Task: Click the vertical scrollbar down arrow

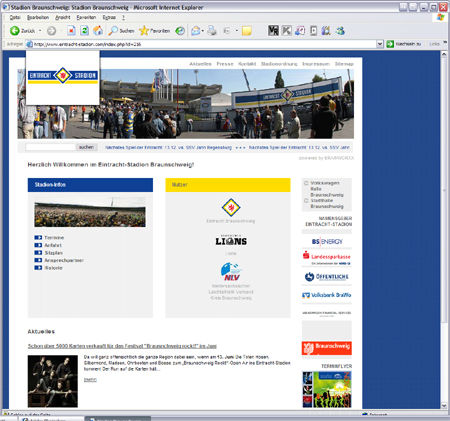Action: [444, 405]
